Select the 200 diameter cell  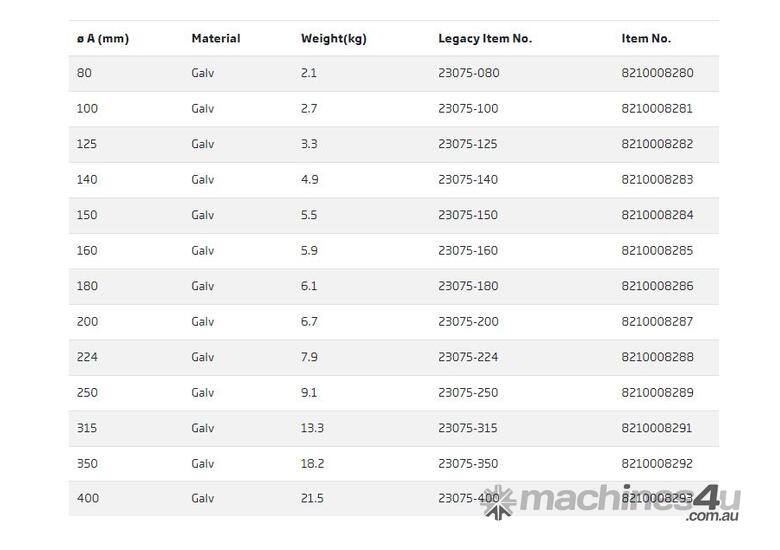88,322
